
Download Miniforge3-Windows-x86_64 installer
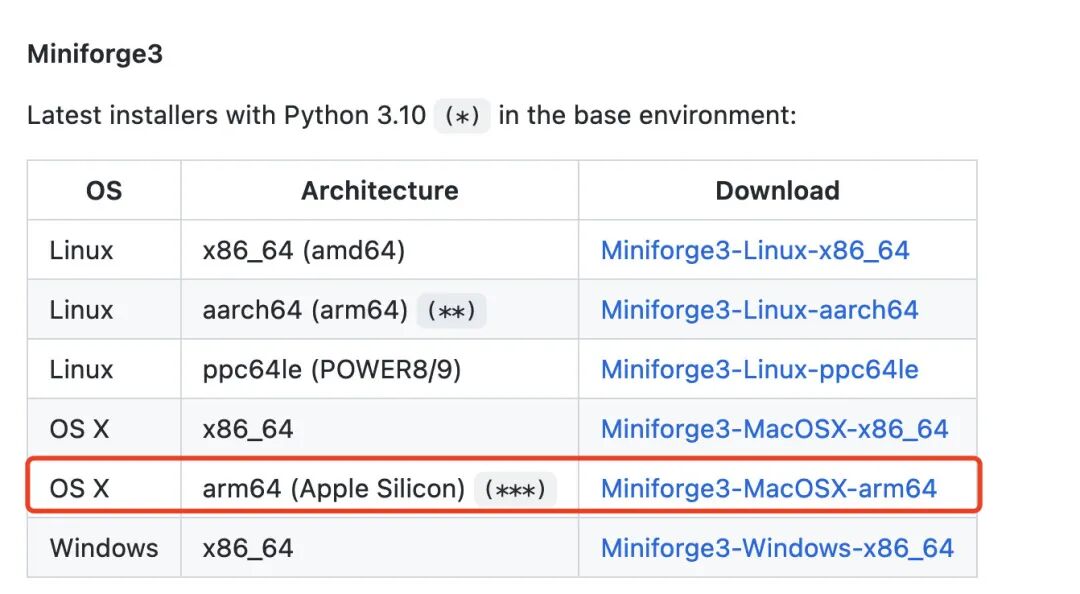776,547
